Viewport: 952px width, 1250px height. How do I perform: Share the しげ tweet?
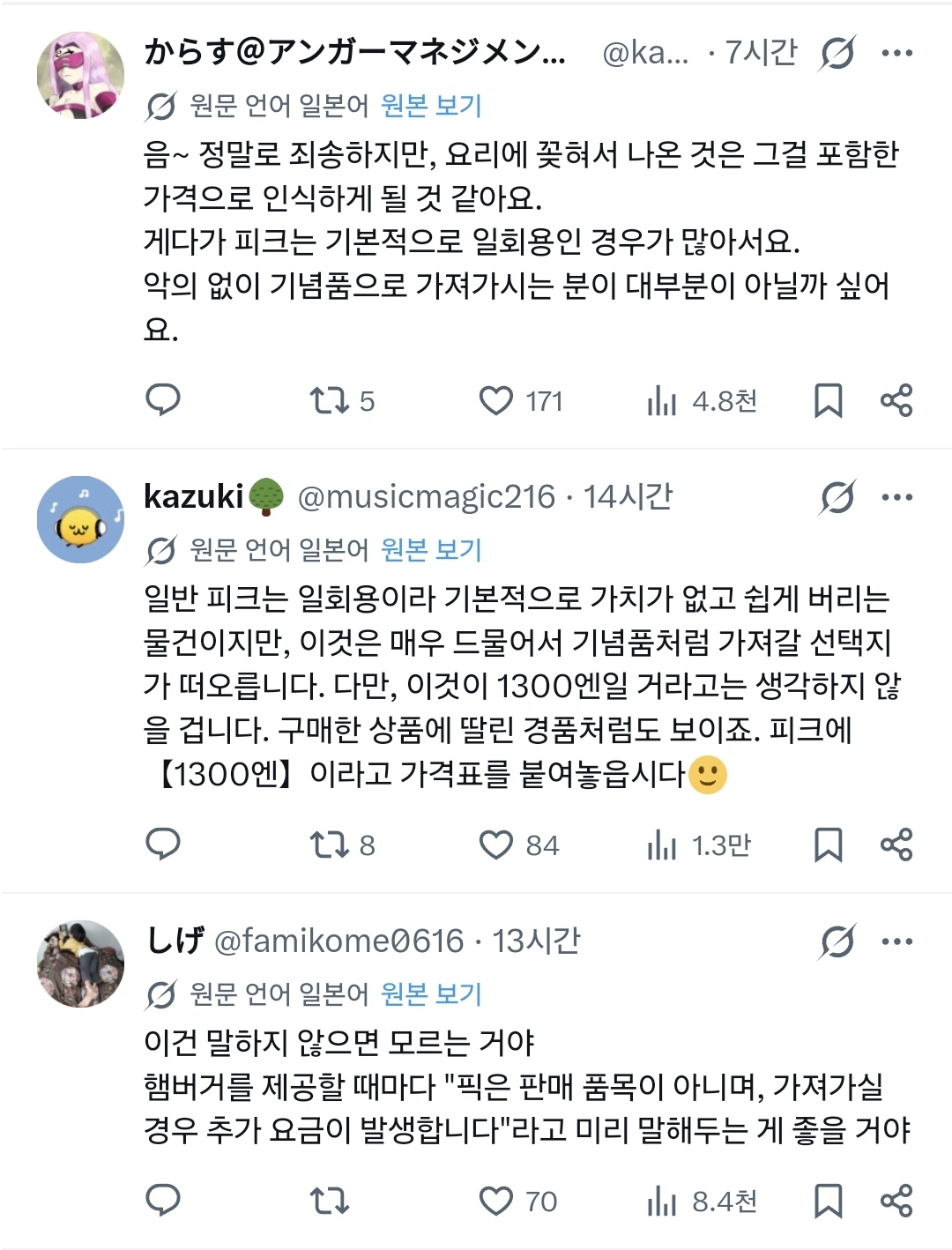896,1201
